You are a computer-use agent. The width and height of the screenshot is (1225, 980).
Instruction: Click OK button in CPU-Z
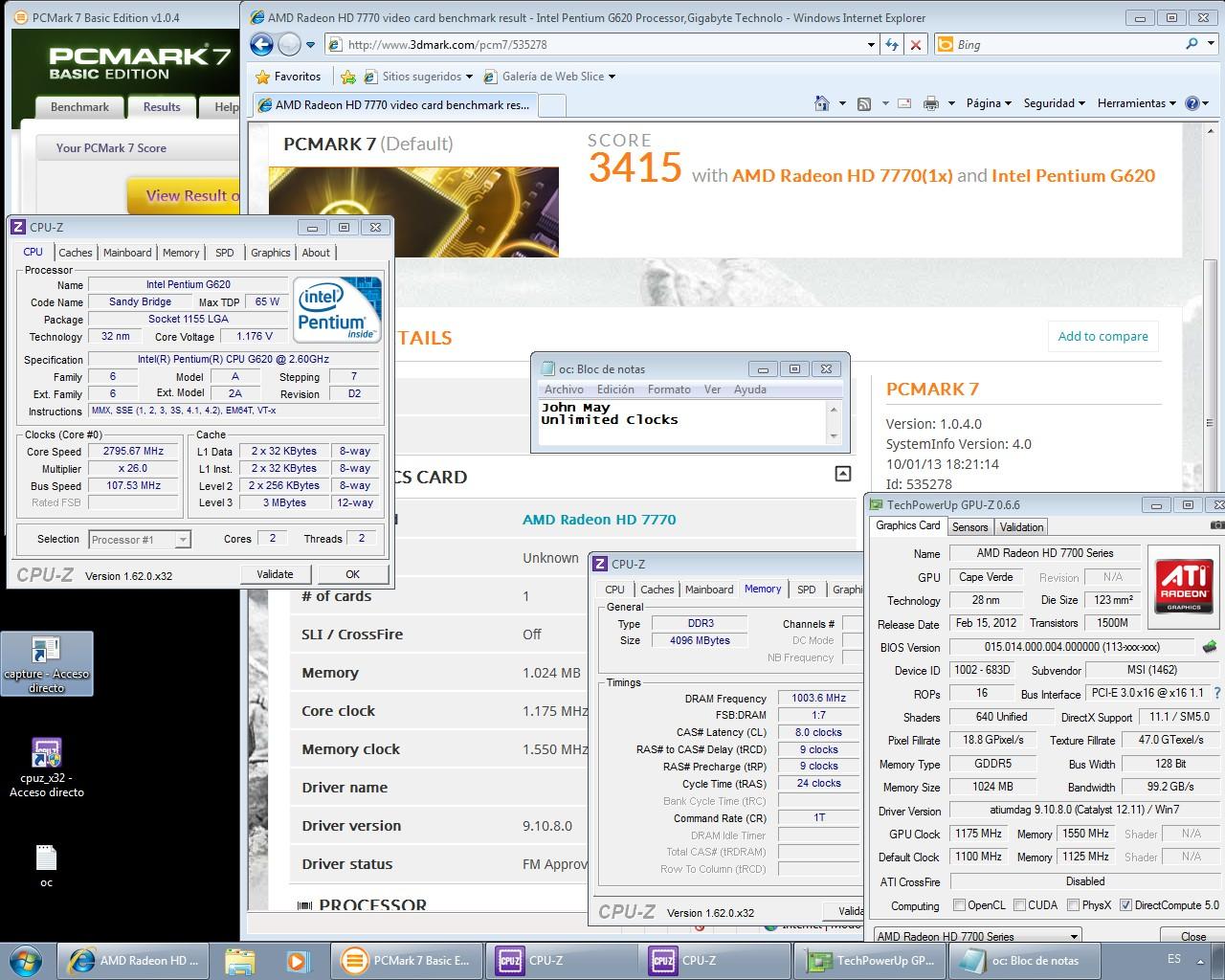[x=352, y=574]
